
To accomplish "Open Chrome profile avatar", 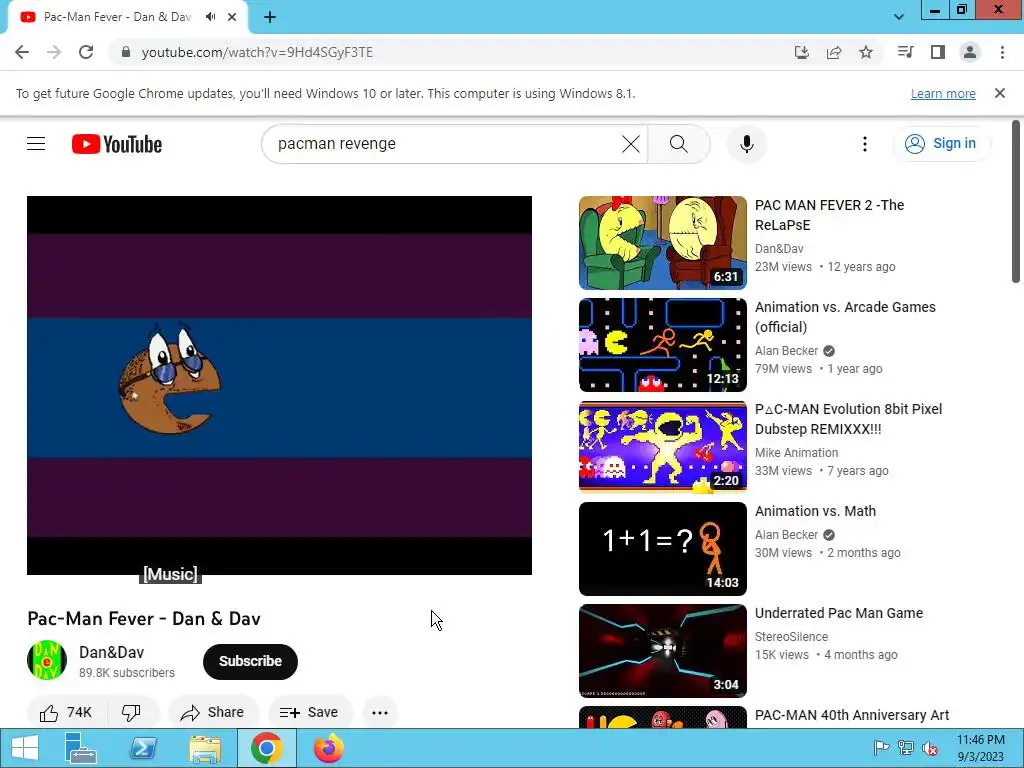I will coord(970,52).
